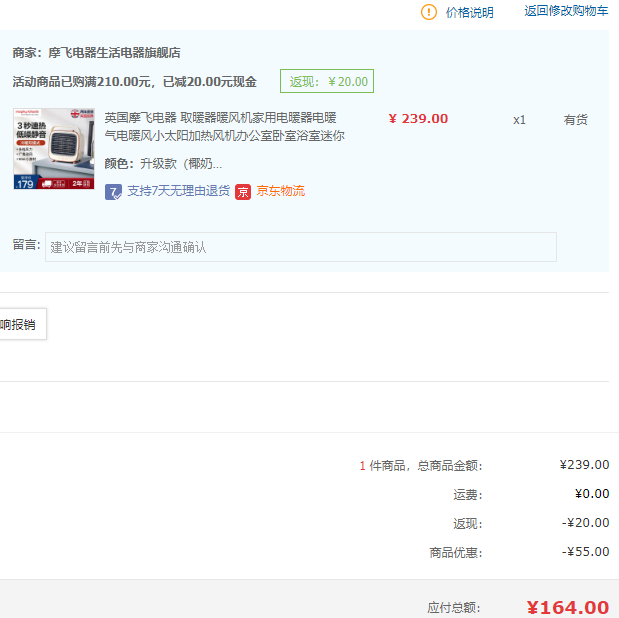The width and height of the screenshot is (619, 618).
Task: Click product discount value -¥55.00
Action: [585, 552]
